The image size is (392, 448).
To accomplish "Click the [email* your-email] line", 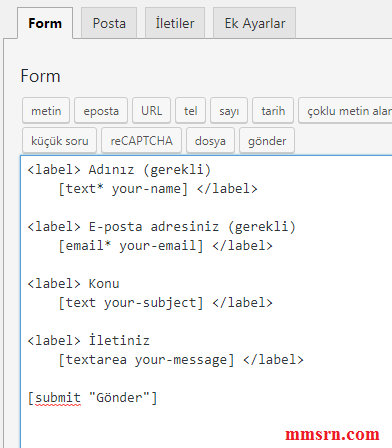I will pyautogui.click(x=165, y=246).
